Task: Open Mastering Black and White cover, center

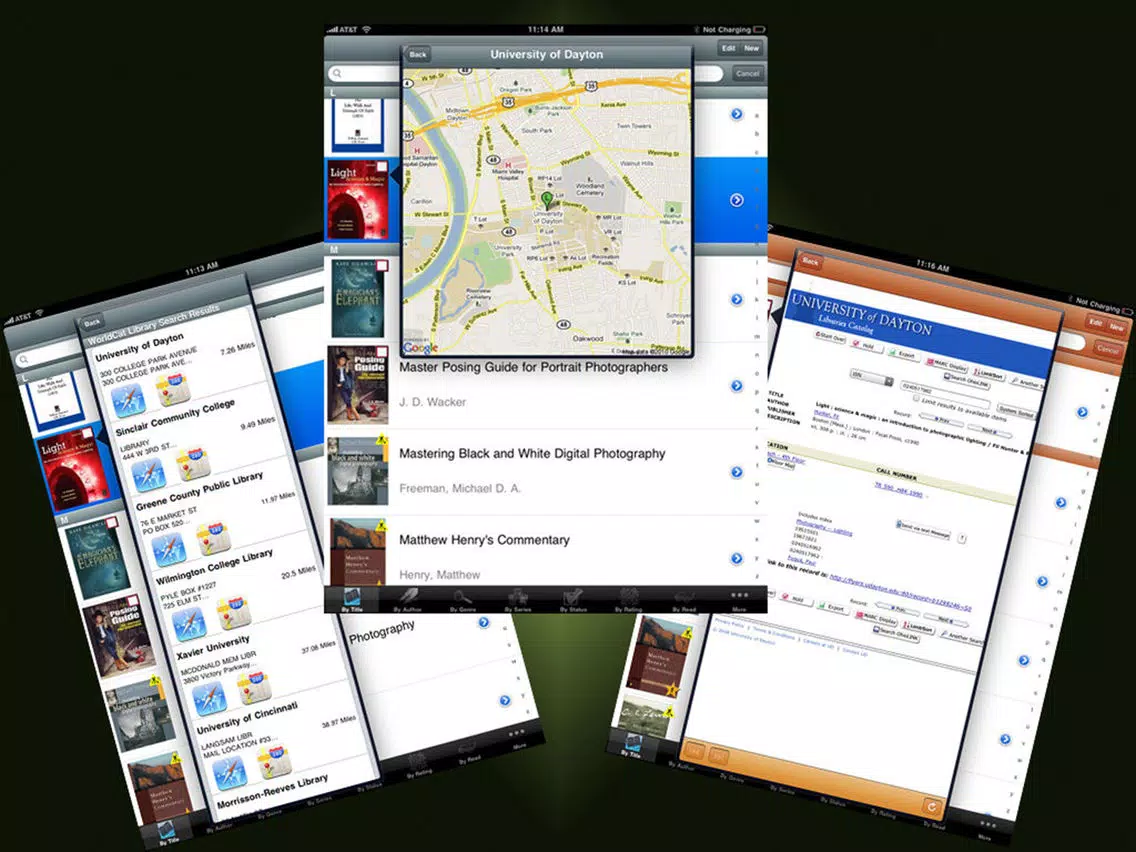Action: (x=358, y=471)
